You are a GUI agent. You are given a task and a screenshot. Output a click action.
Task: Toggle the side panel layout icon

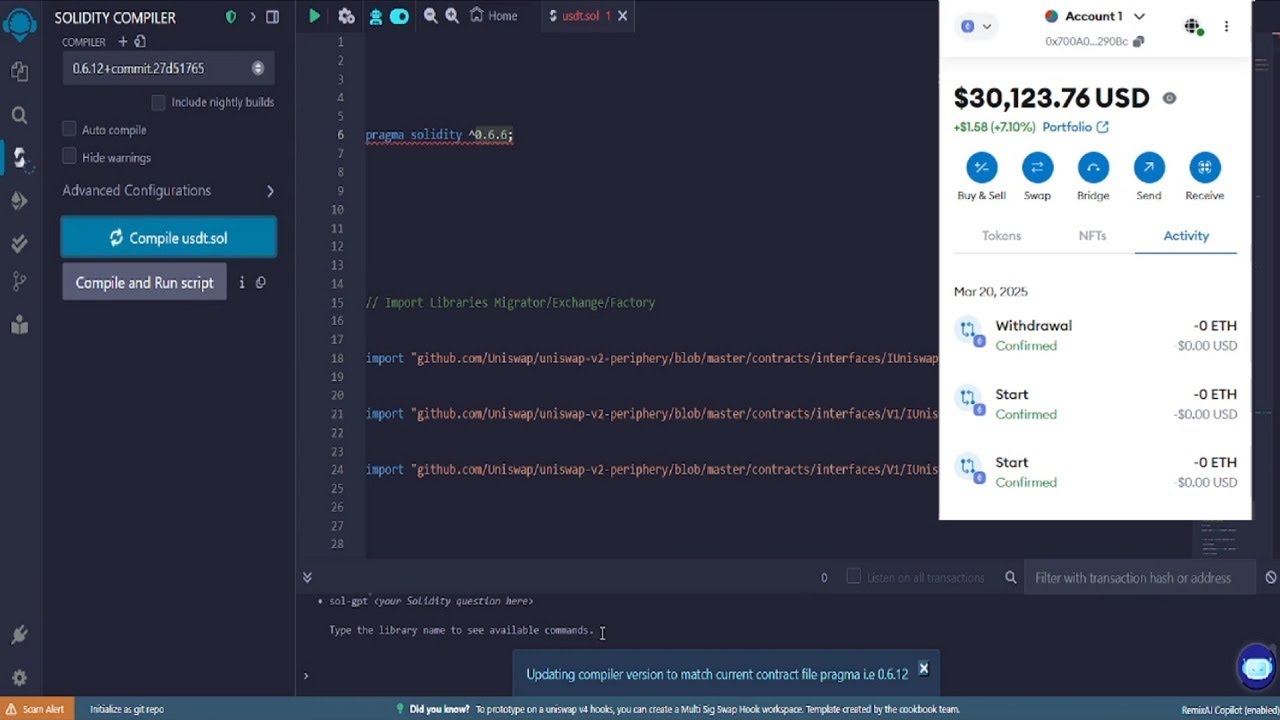click(x=272, y=17)
